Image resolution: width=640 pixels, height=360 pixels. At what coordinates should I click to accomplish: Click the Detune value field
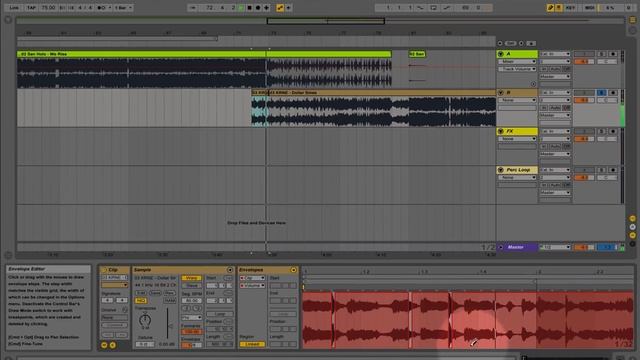pyautogui.click(x=144, y=344)
